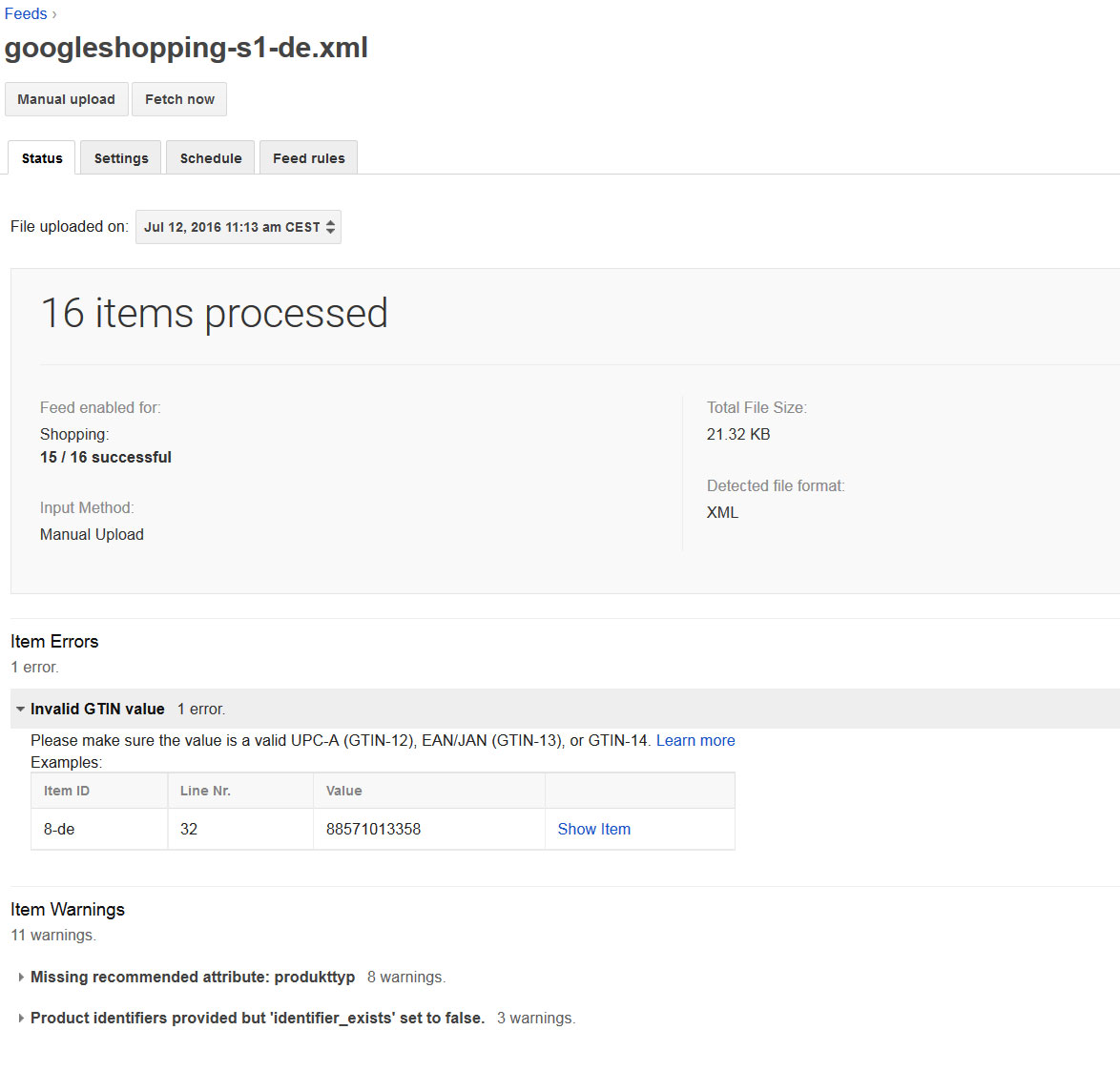Screen dimensions: 1120x1071
Task: Collapse the Invalid GTIN value section
Action: pyautogui.click(x=21, y=710)
